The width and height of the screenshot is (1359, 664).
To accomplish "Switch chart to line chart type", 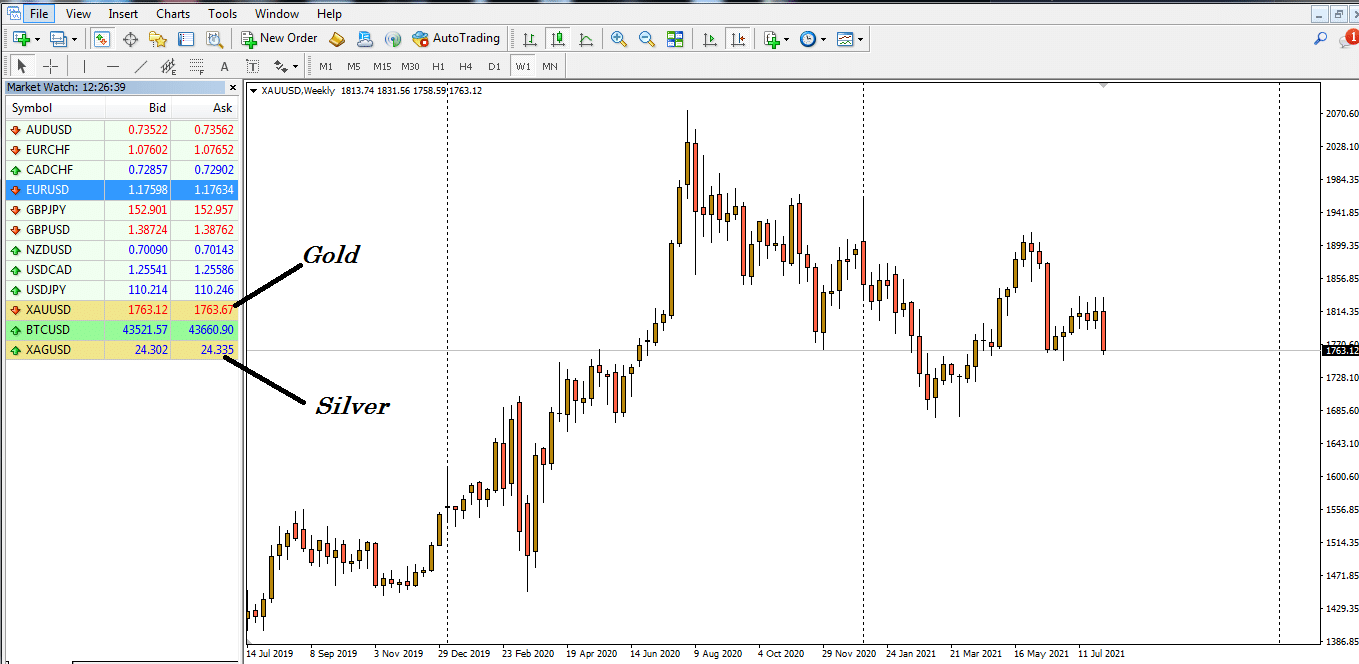I will click(586, 39).
